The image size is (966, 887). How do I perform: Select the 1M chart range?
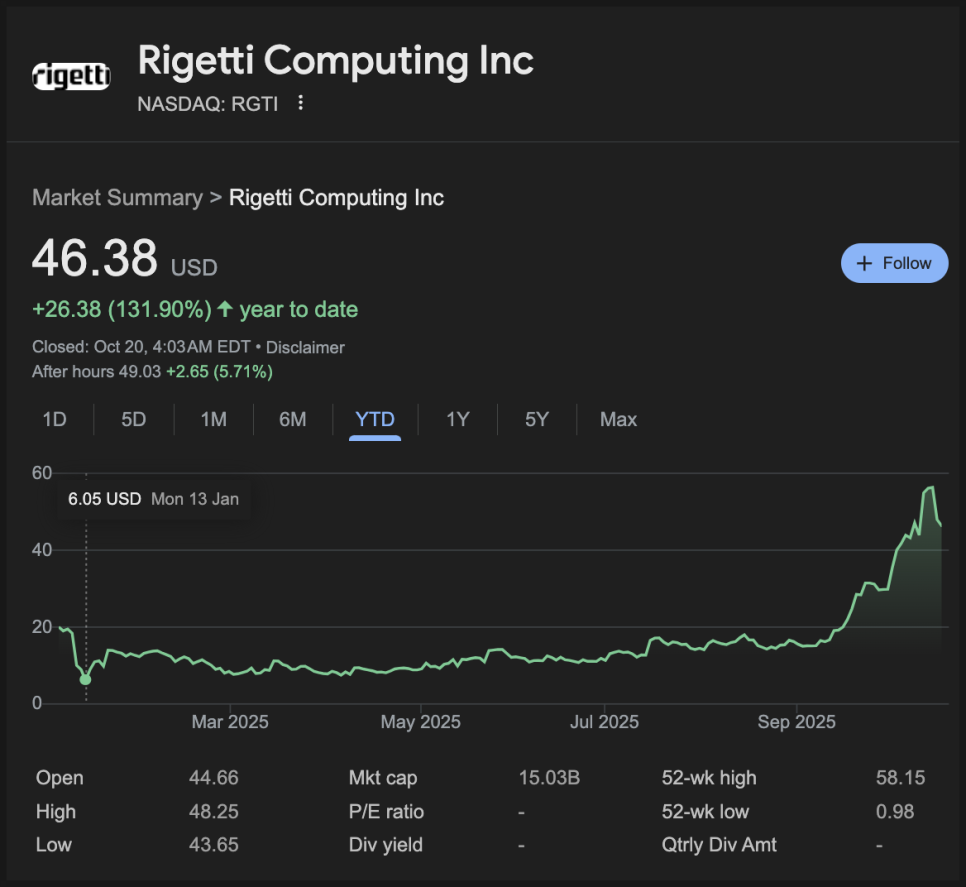pos(213,419)
